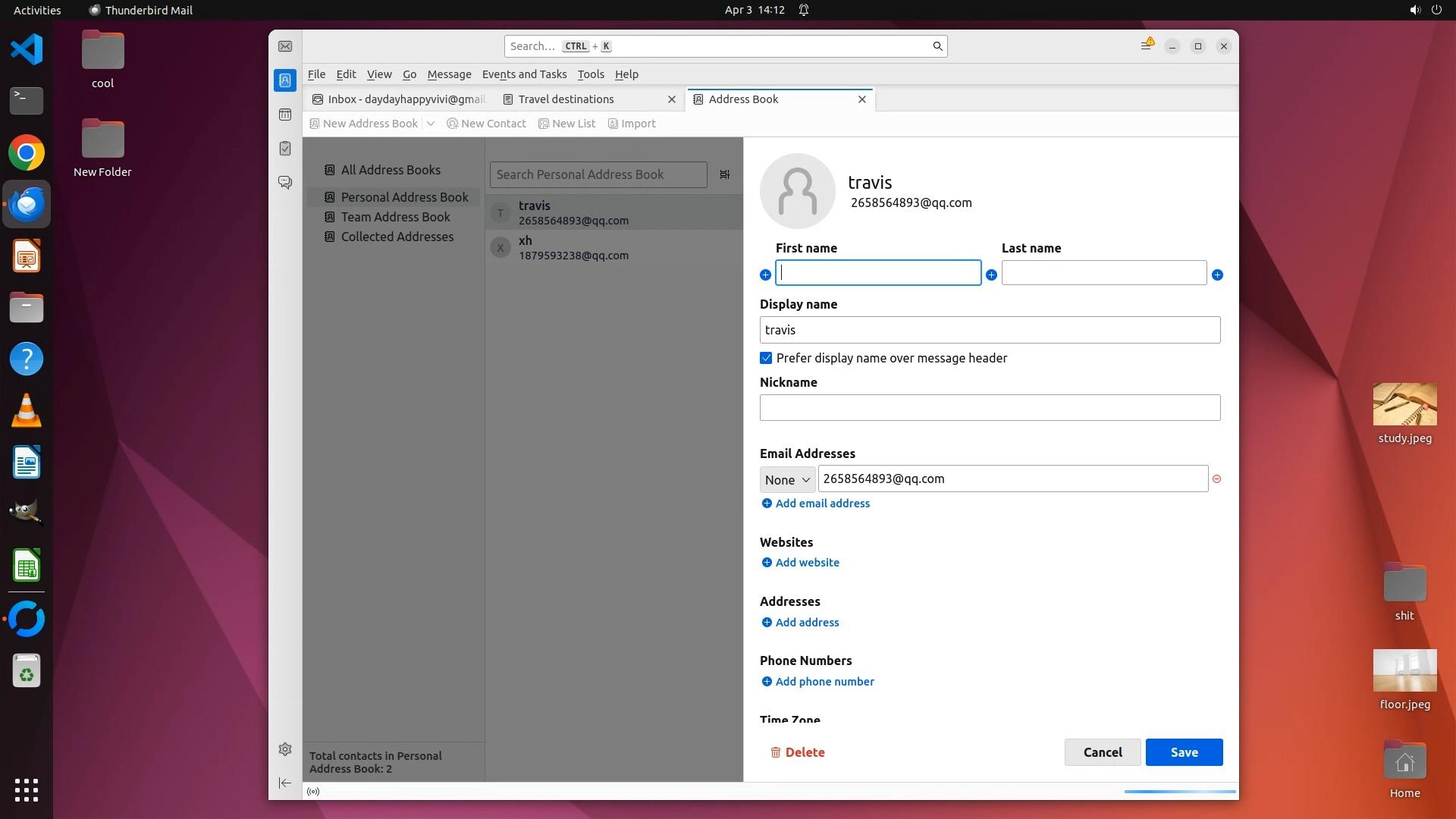The height and width of the screenshot is (819, 1456).
Task: Open the Tools menu
Action: point(590,74)
